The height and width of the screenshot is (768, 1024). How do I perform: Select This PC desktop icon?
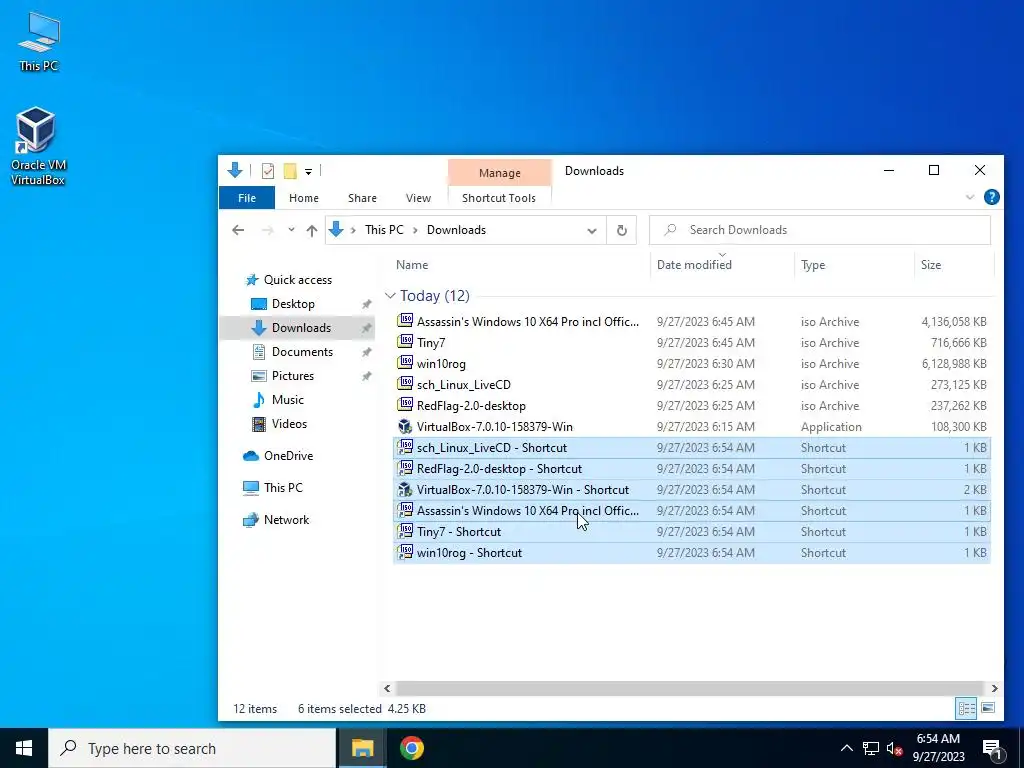pos(38,40)
